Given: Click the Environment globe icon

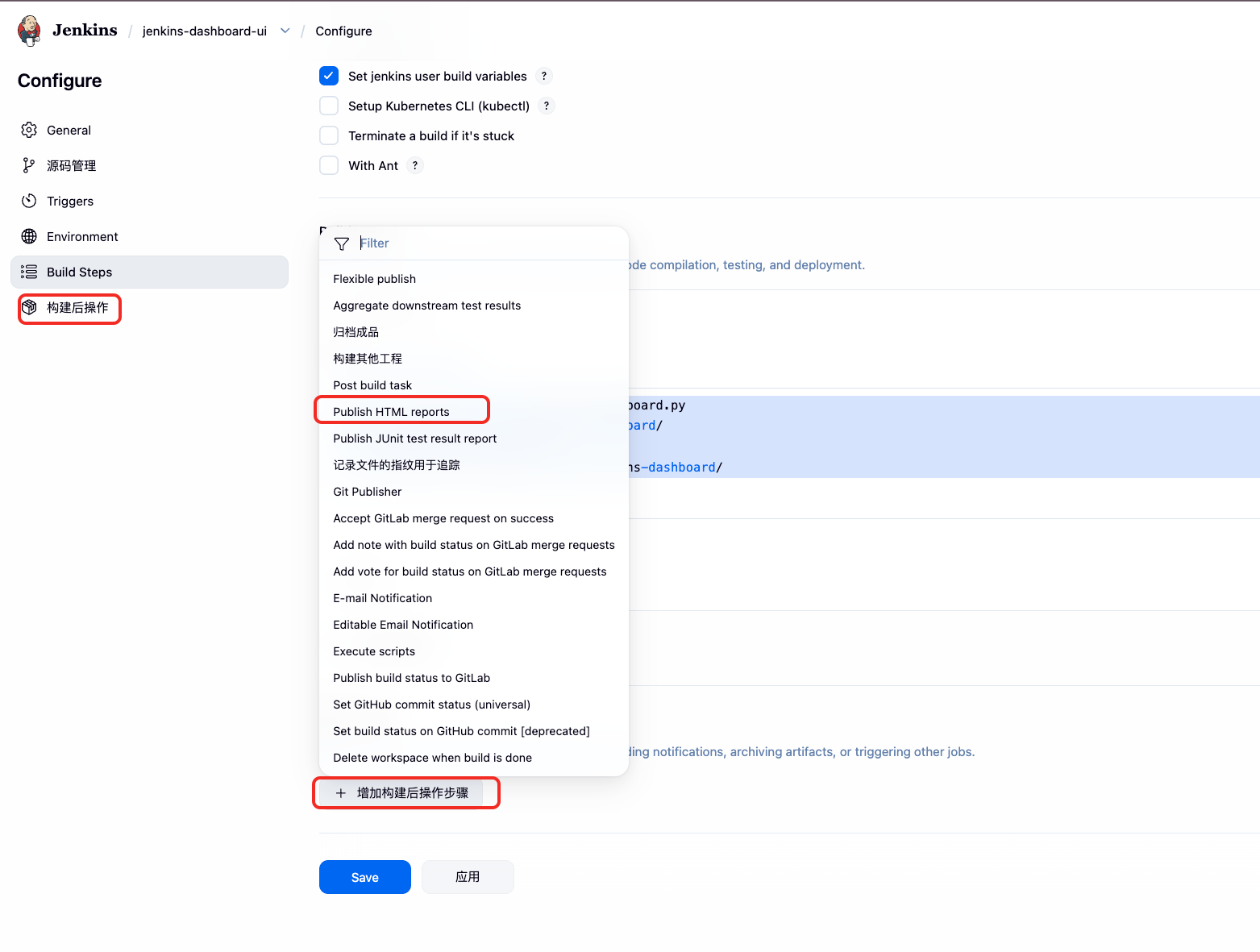Looking at the screenshot, I should pos(29,236).
